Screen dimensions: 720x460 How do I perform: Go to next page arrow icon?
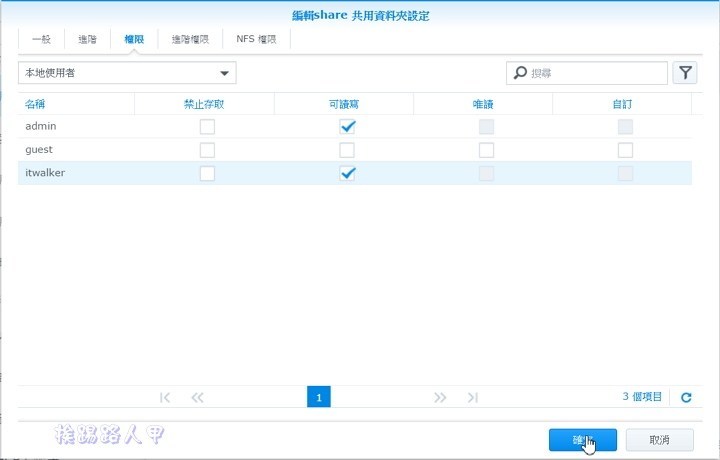click(x=440, y=397)
